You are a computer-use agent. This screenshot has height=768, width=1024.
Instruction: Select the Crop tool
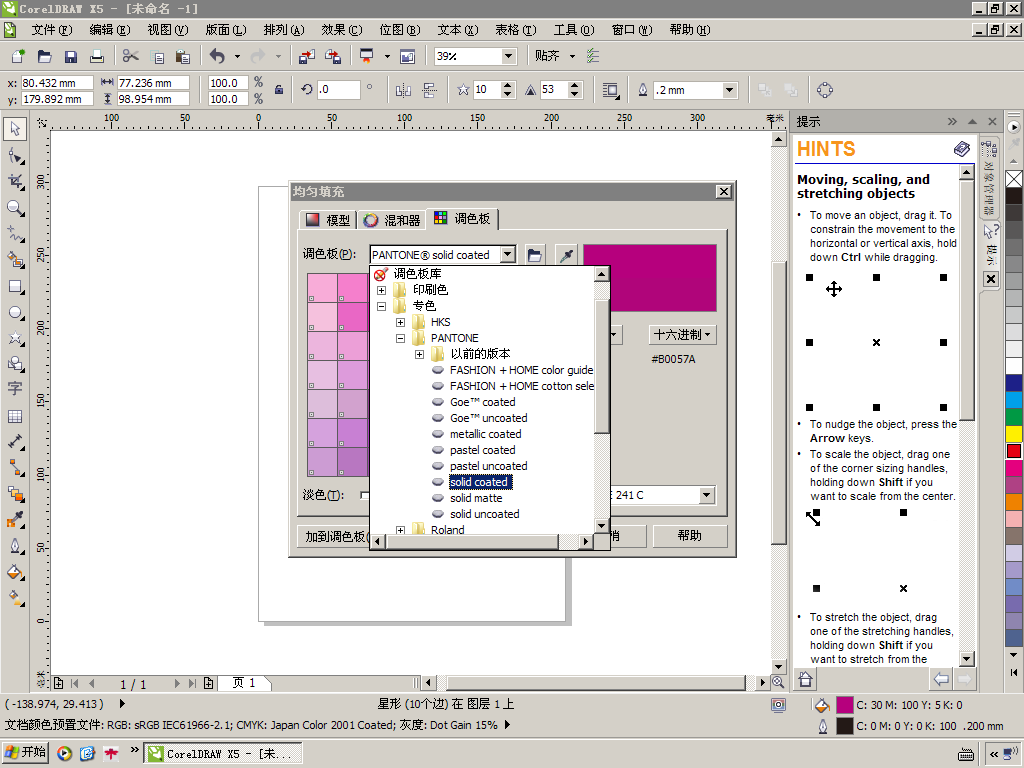click(15, 182)
